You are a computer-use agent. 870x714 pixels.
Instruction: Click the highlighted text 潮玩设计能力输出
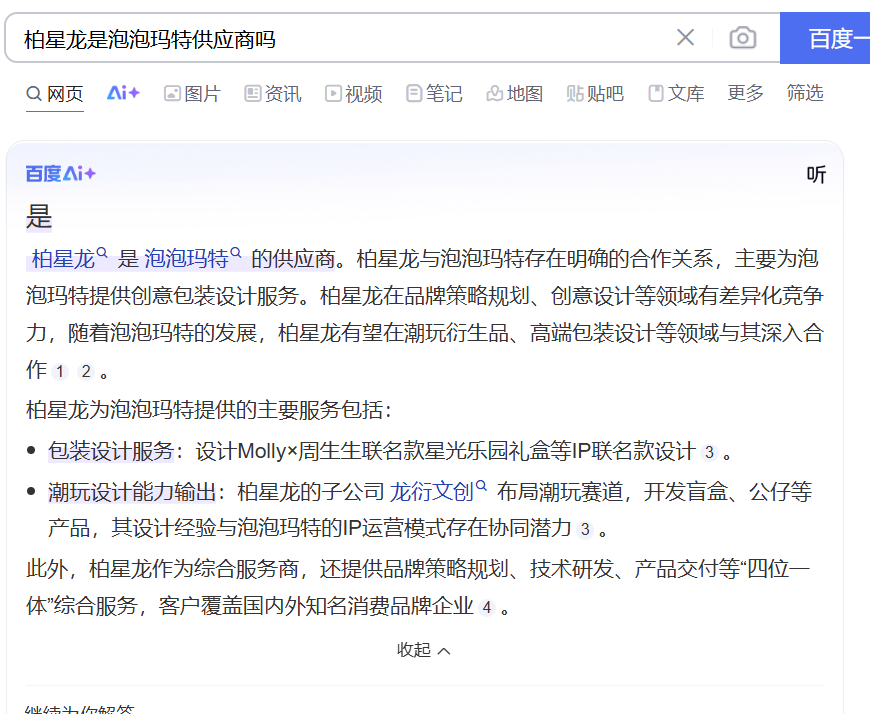click(132, 492)
